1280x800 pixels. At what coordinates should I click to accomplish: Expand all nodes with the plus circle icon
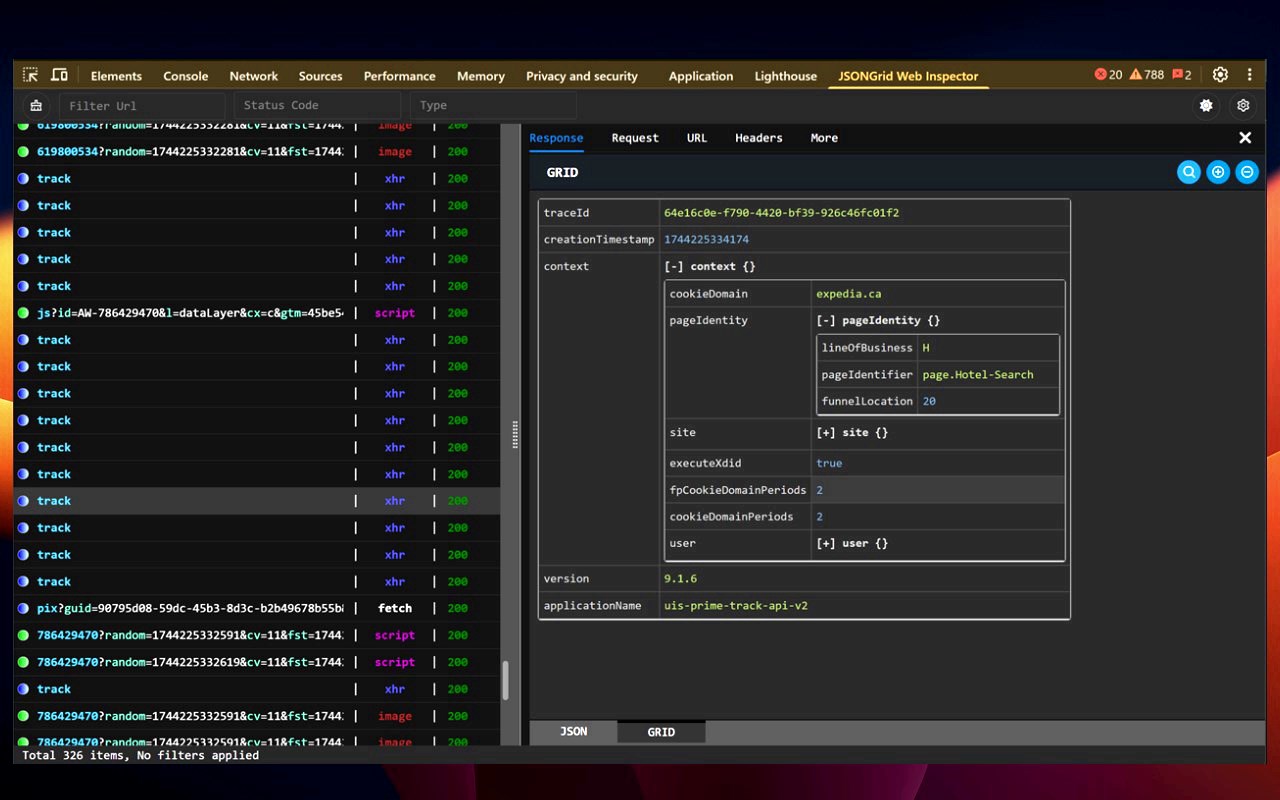pyautogui.click(x=1217, y=172)
